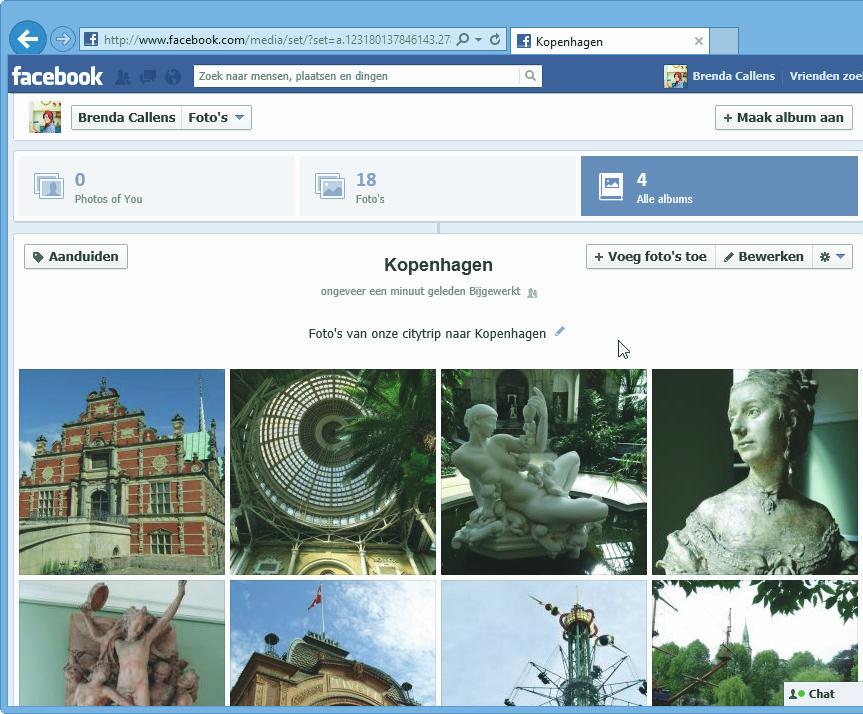Click the Vrienden zoeken header link
Screen dimensions: 863x714
[x=826, y=76]
